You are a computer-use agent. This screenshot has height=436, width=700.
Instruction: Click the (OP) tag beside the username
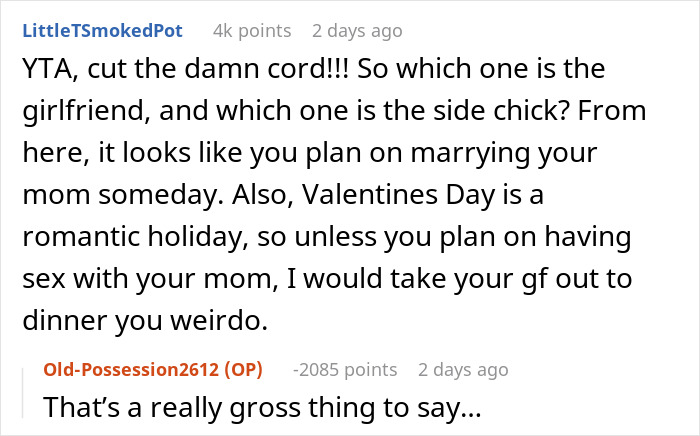tap(242, 369)
